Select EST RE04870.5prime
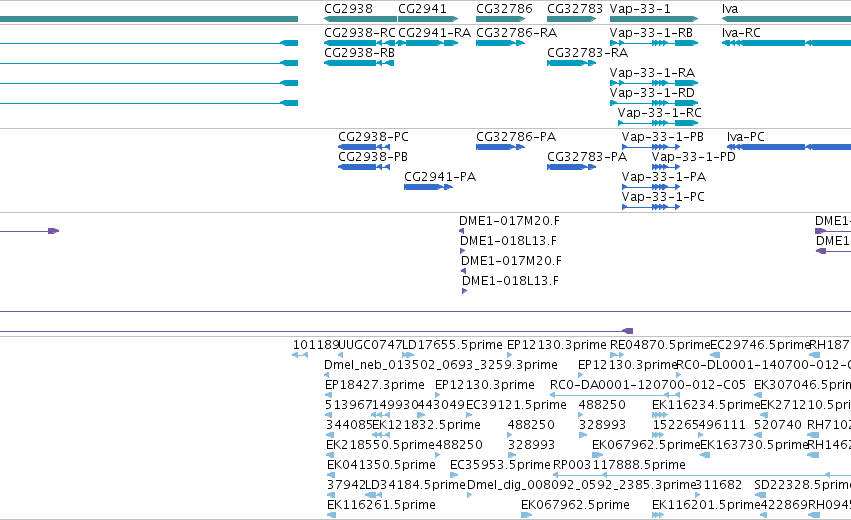Screen dimensions: 851x520 click(660, 345)
